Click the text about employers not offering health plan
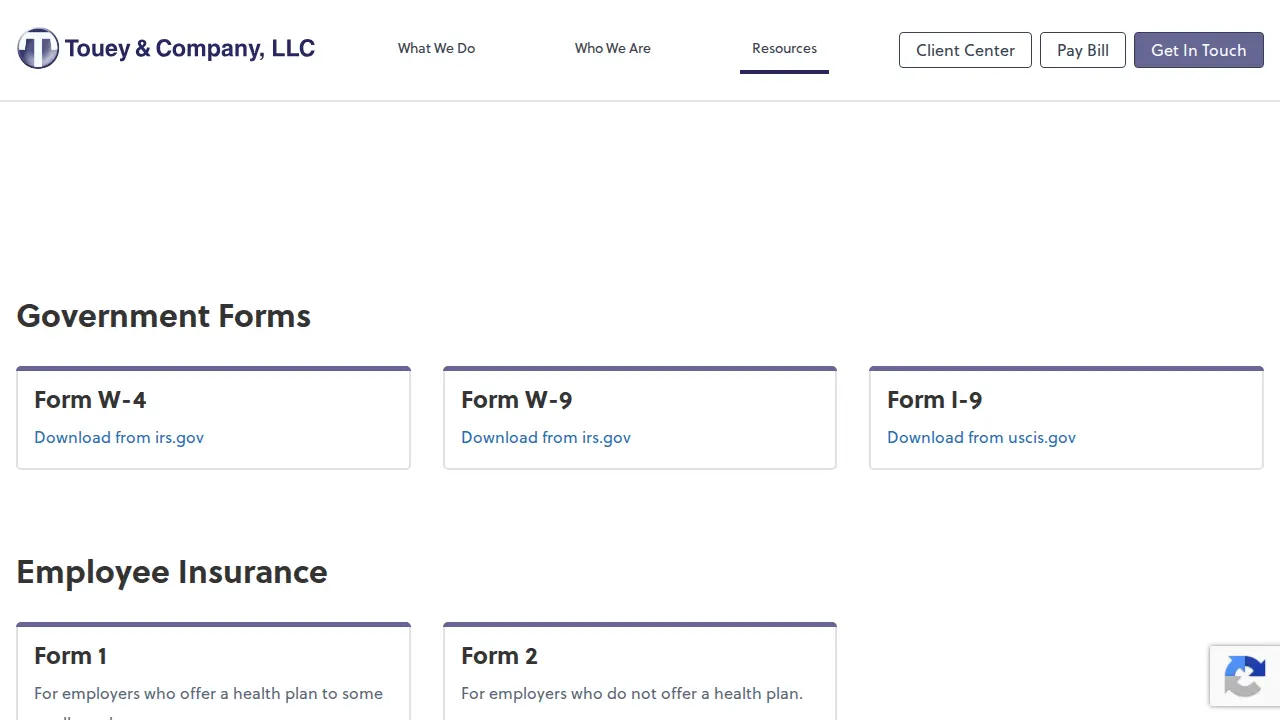Image resolution: width=1280 pixels, height=720 pixels. click(x=632, y=693)
